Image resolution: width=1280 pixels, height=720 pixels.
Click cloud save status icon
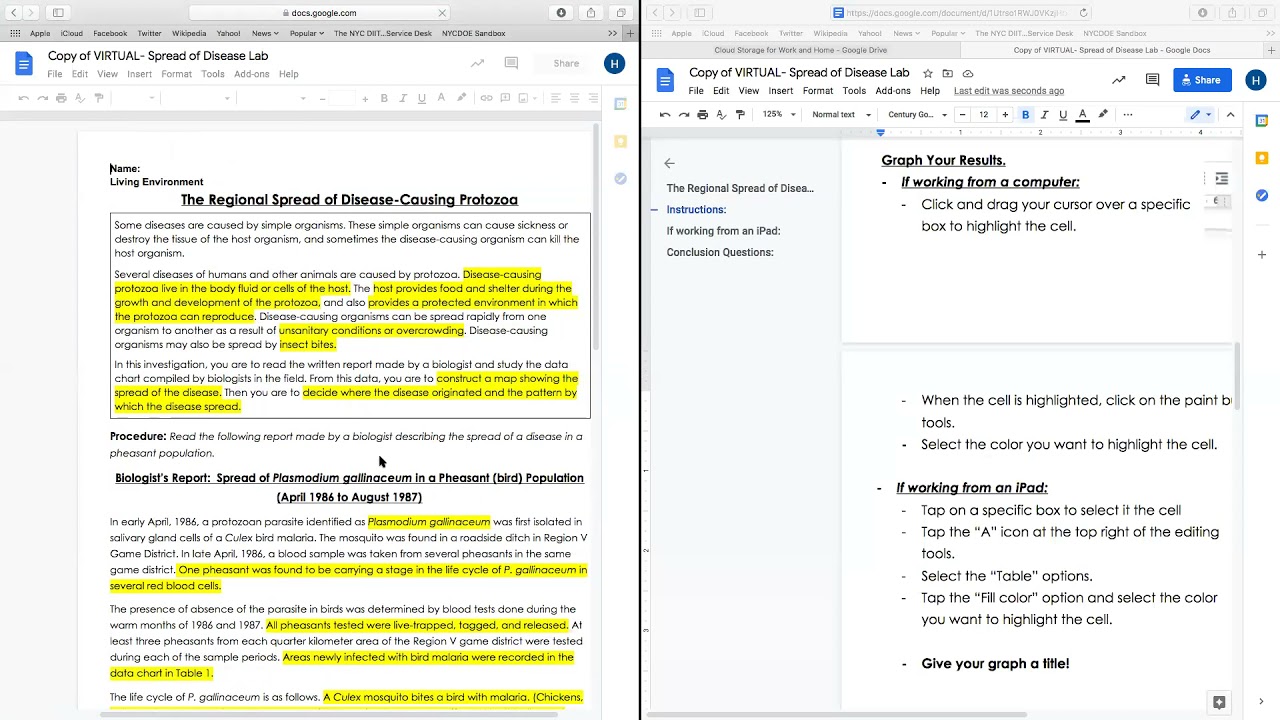(967, 73)
